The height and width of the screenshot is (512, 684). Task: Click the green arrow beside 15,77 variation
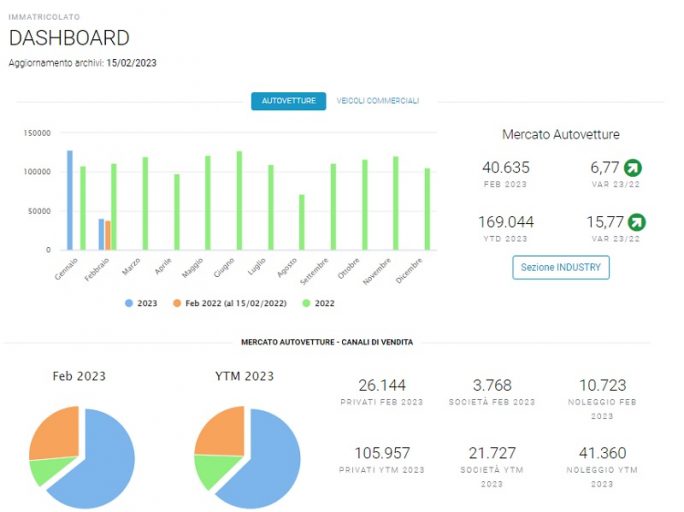[636, 222]
